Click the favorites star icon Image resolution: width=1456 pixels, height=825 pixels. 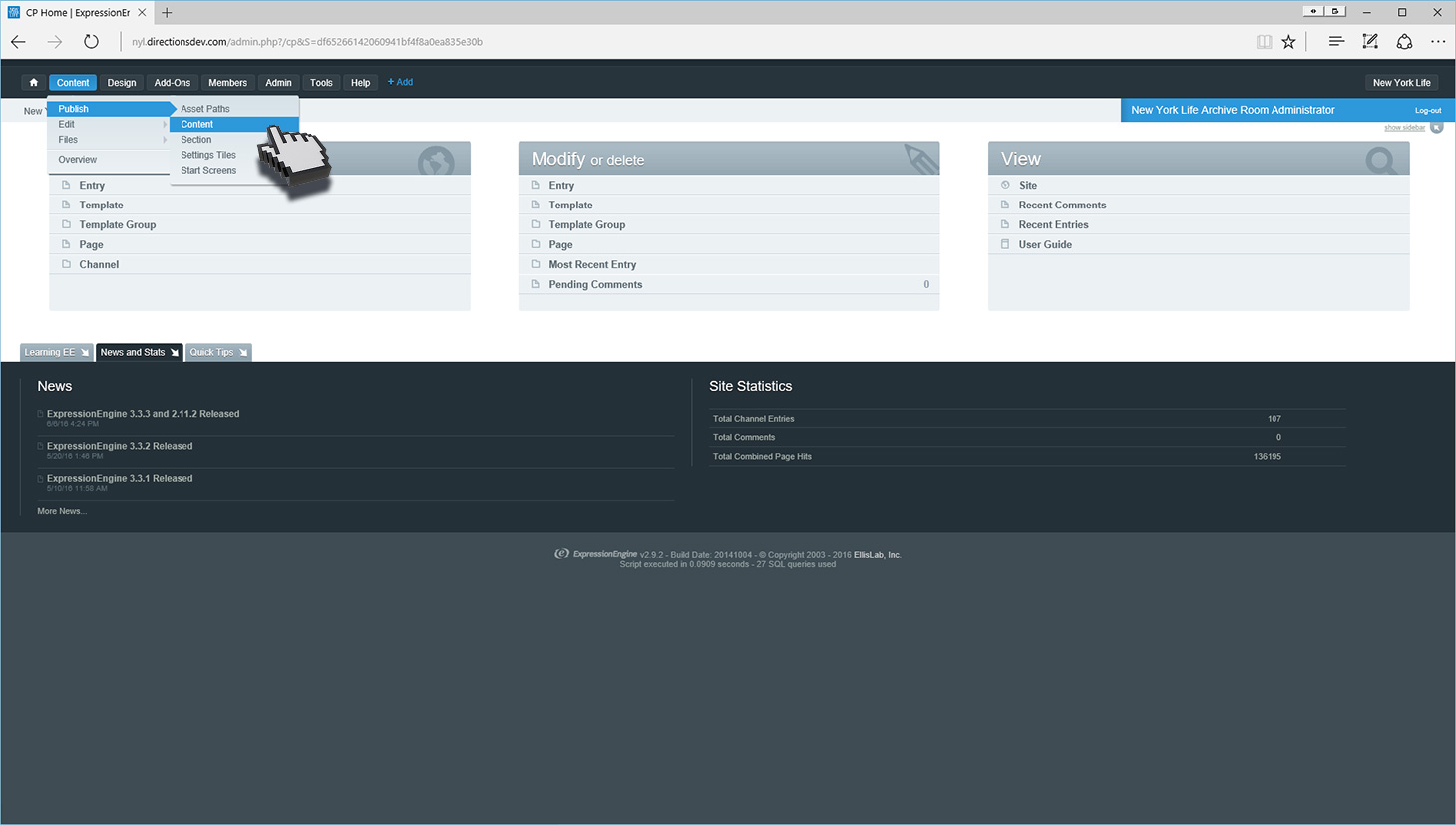(1288, 42)
